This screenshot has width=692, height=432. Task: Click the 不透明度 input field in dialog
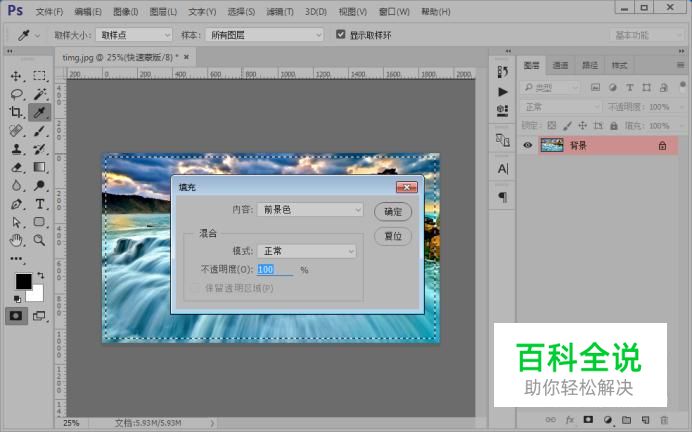pyautogui.click(x=275, y=270)
